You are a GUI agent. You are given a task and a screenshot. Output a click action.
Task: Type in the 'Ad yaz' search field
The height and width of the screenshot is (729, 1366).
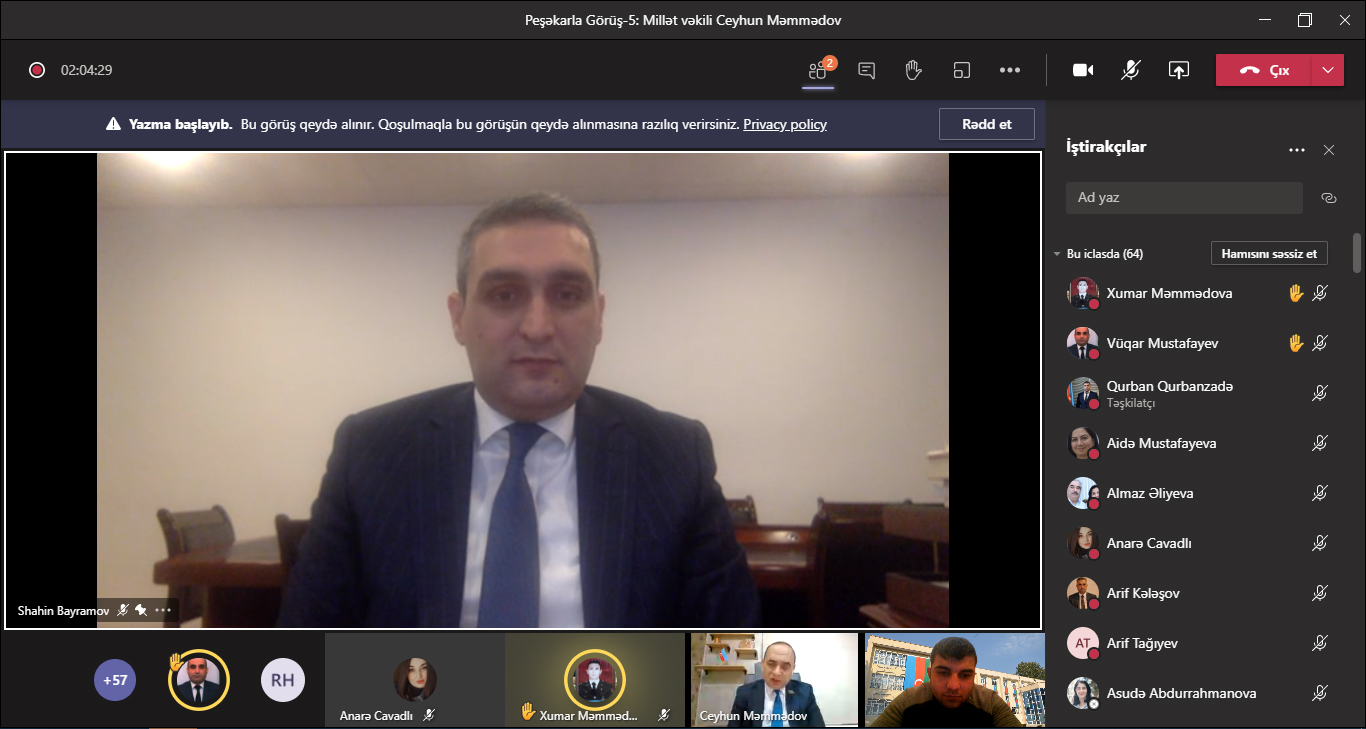click(x=1184, y=198)
